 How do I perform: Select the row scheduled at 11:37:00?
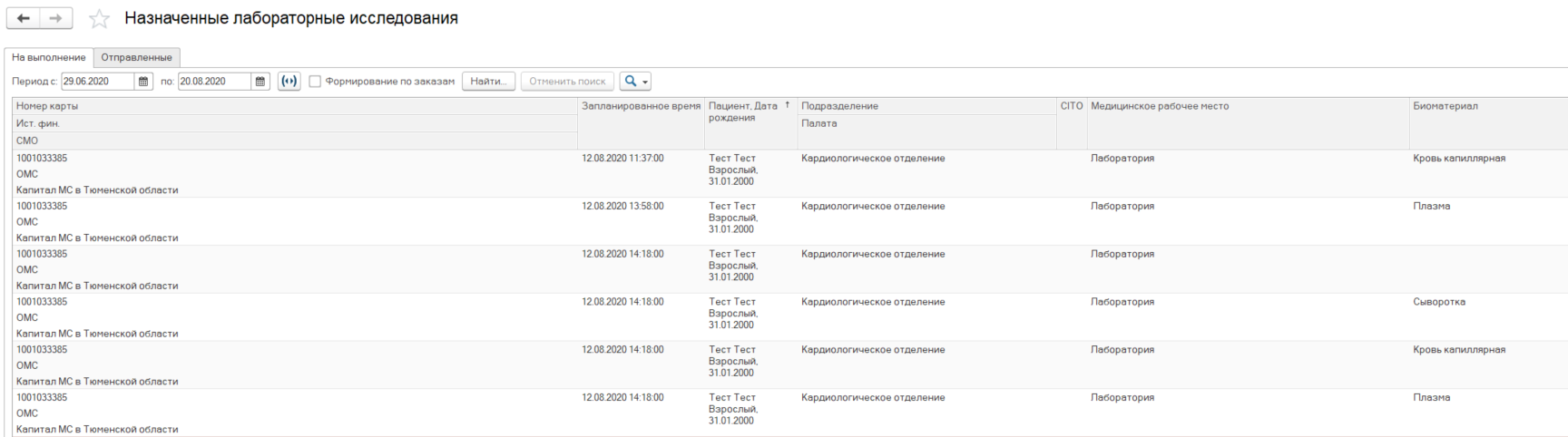(x=622, y=159)
